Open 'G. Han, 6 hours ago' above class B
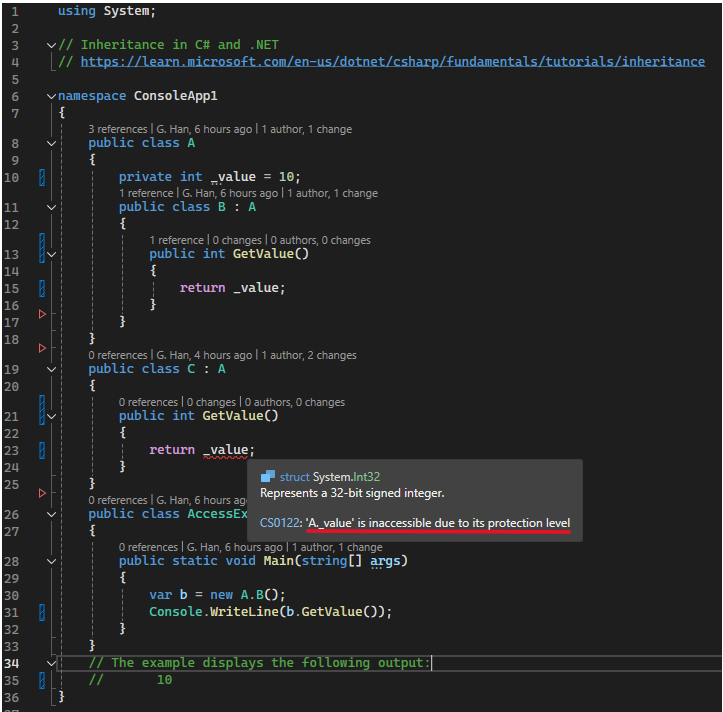The image size is (723, 712). (x=230, y=193)
